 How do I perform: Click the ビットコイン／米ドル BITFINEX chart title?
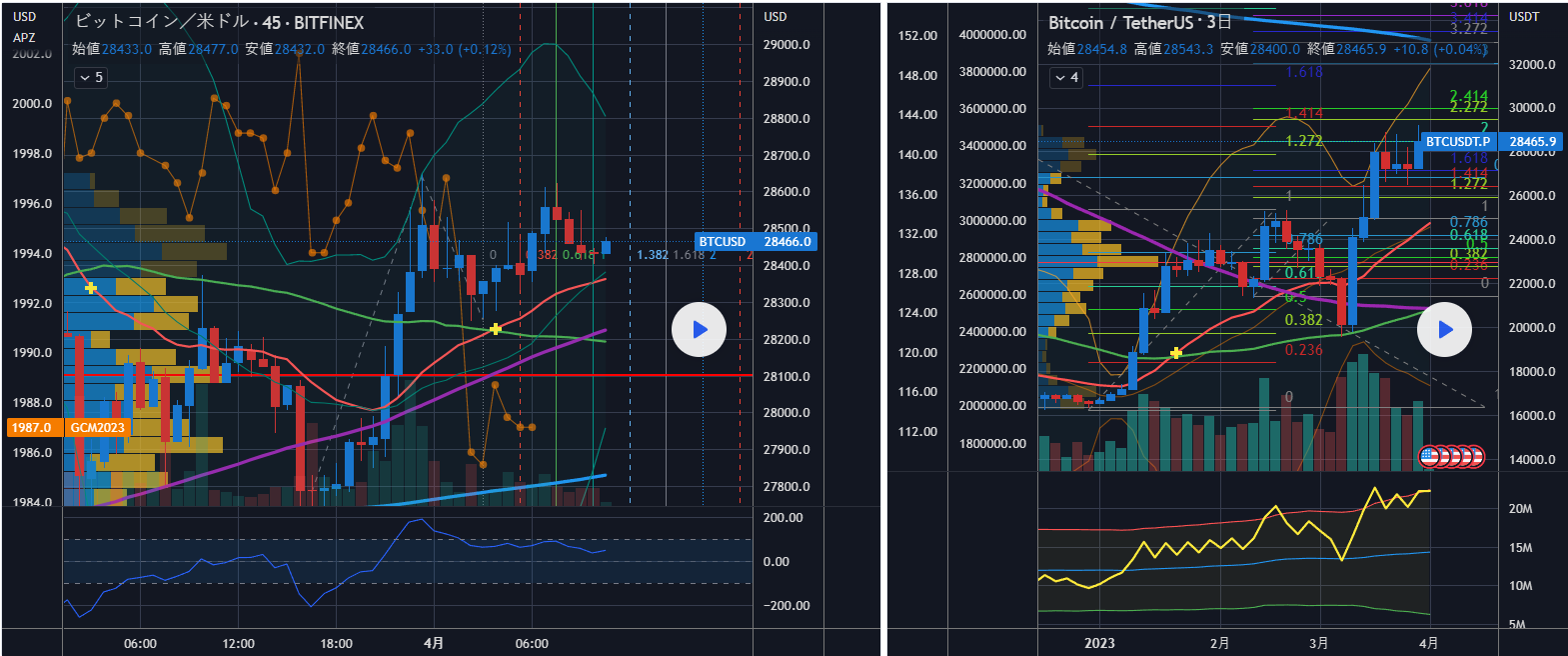[219, 22]
